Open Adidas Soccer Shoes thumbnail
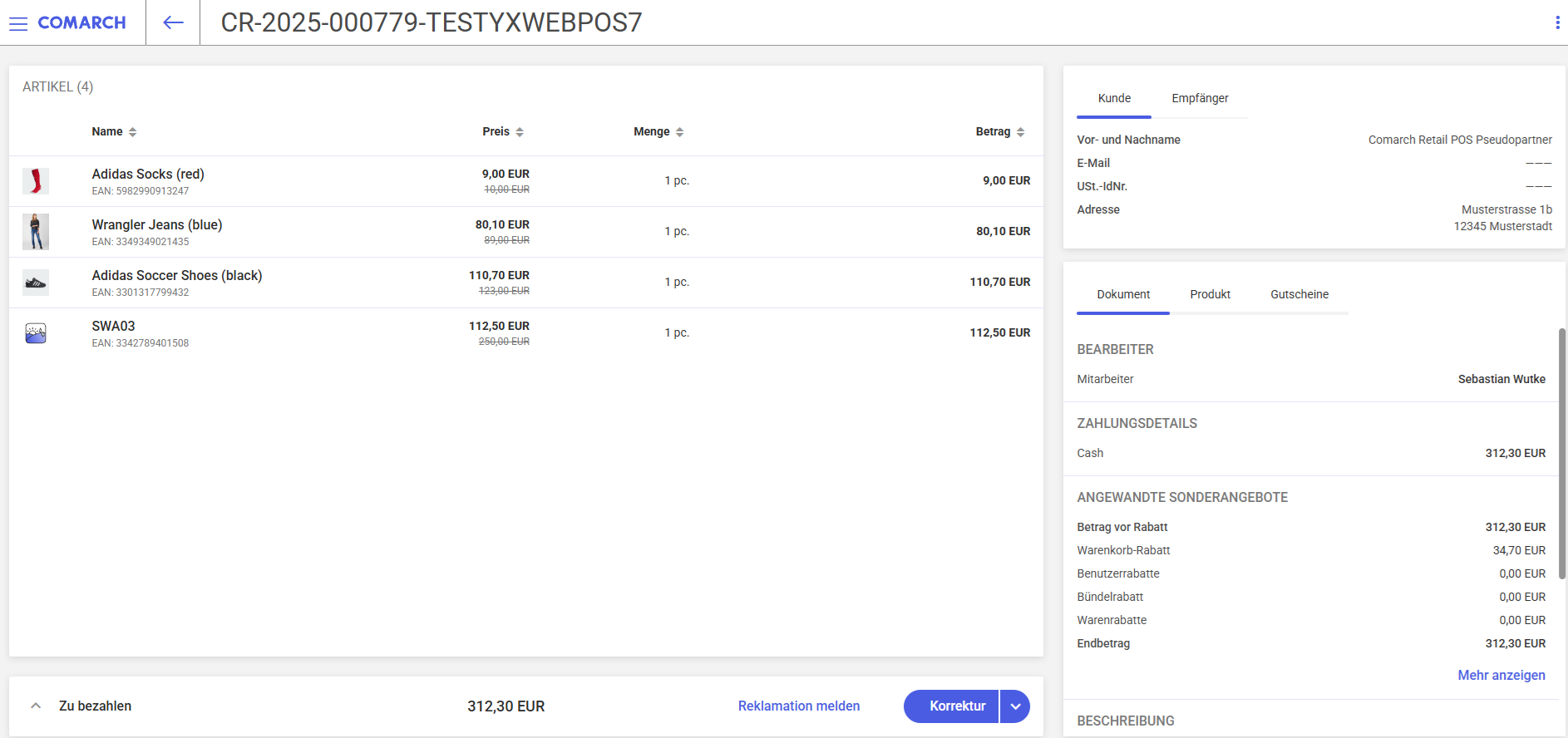1568x738 pixels. click(36, 283)
